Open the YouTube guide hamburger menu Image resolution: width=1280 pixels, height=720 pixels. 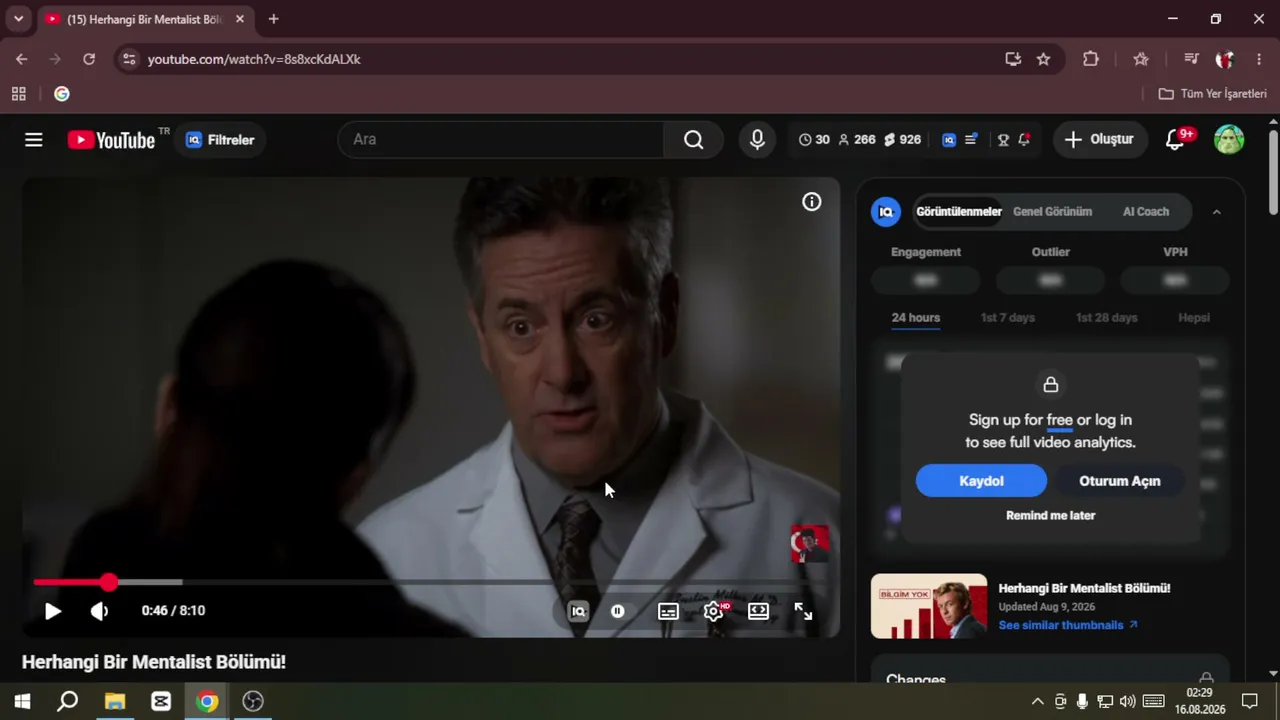tap(34, 140)
